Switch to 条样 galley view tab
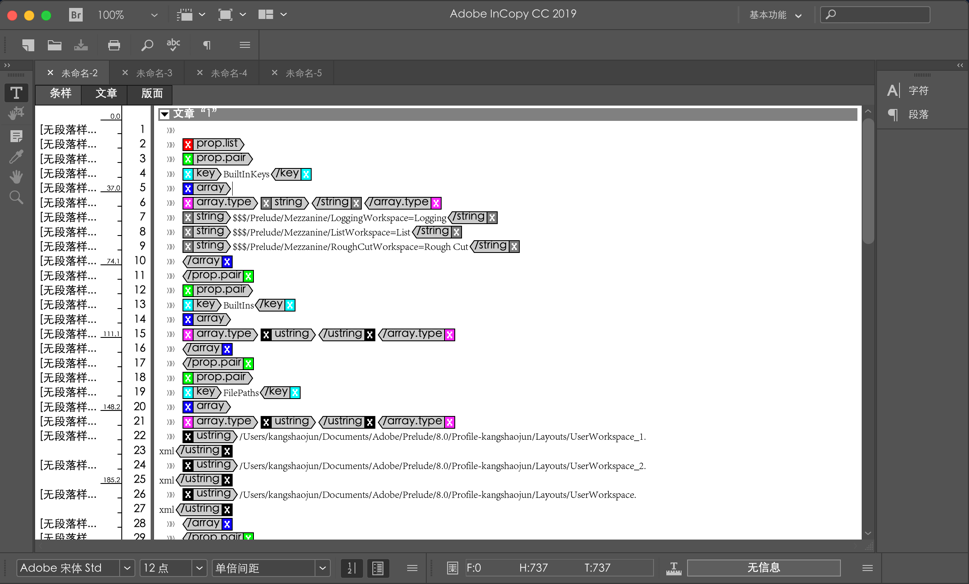The height and width of the screenshot is (584, 969). point(60,93)
